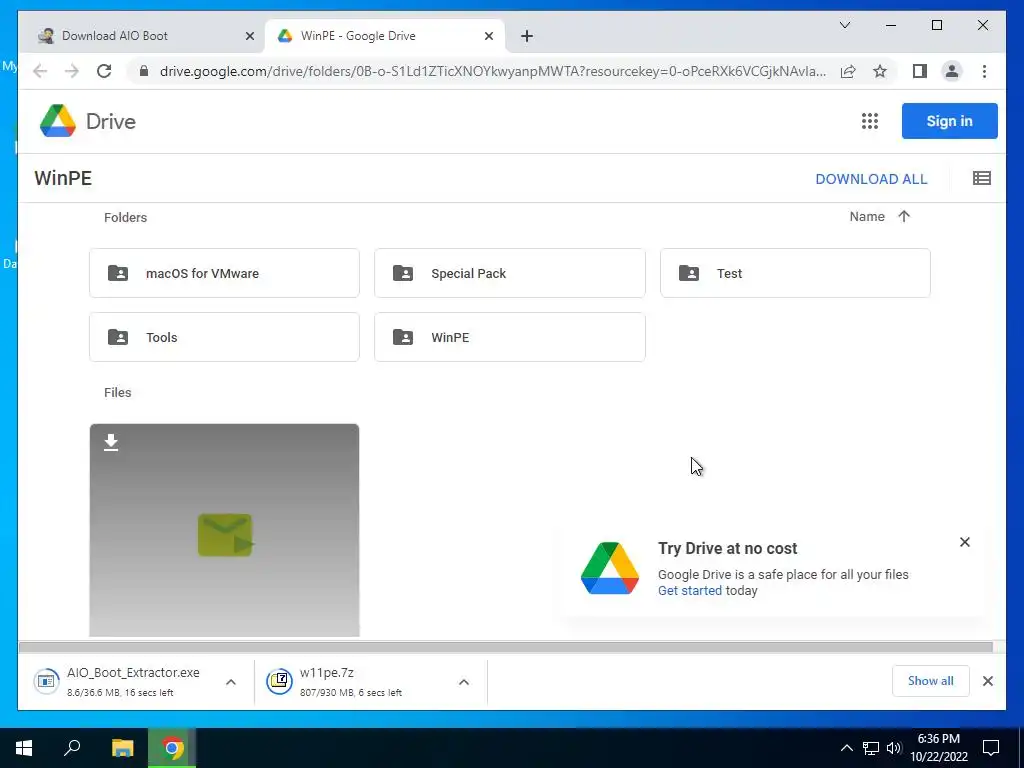Follow the Get started link
The width and height of the screenshot is (1024, 768).
(x=690, y=590)
